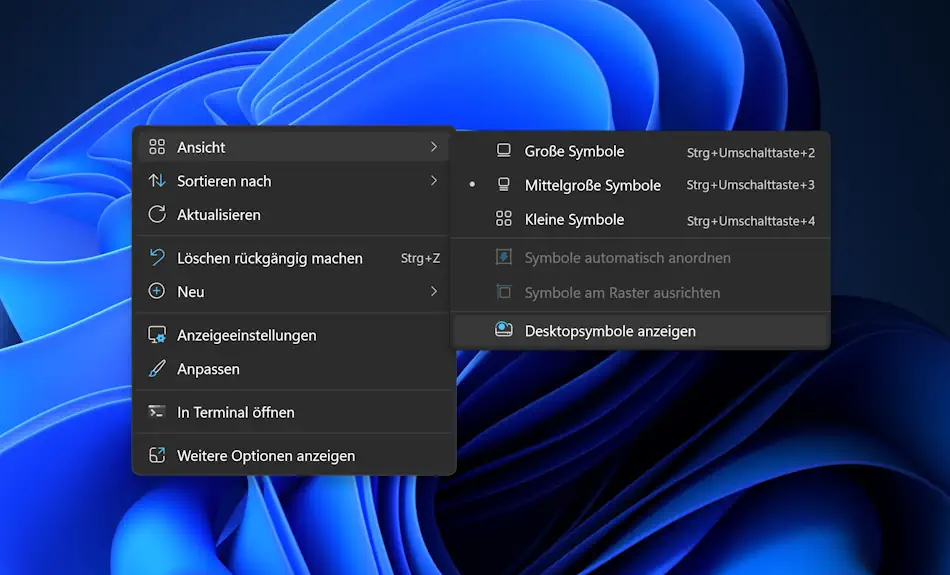Open Anzeigeeinstellungen from the context menu

pos(294,335)
